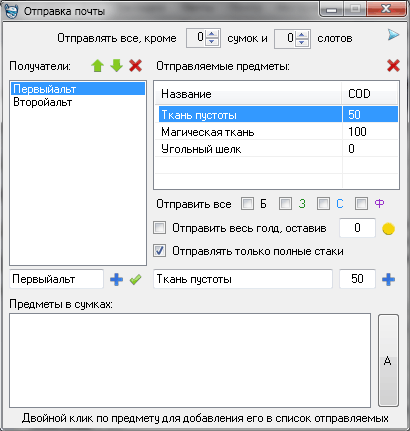This screenshot has height=431, width=410.
Task: Uncheck 'Отправлять только полные стаки'
Action: point(159,251)
